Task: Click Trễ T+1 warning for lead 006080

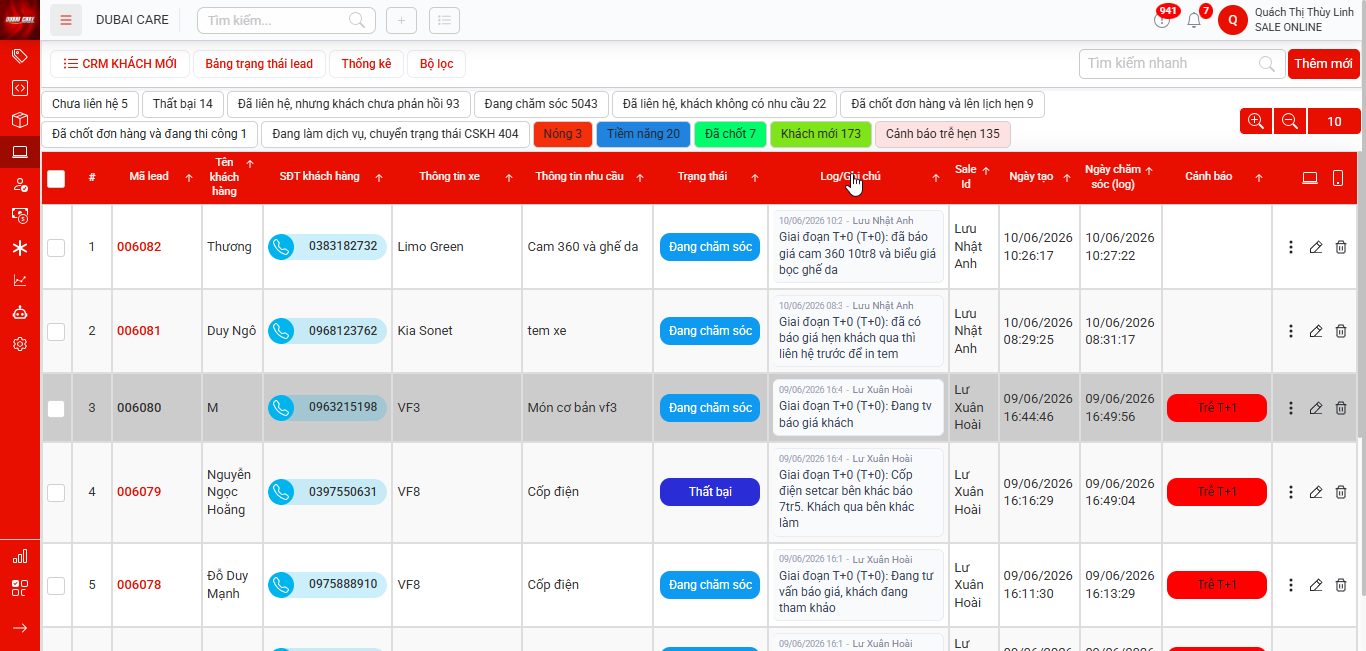Action: click(x=1217, y=408)
